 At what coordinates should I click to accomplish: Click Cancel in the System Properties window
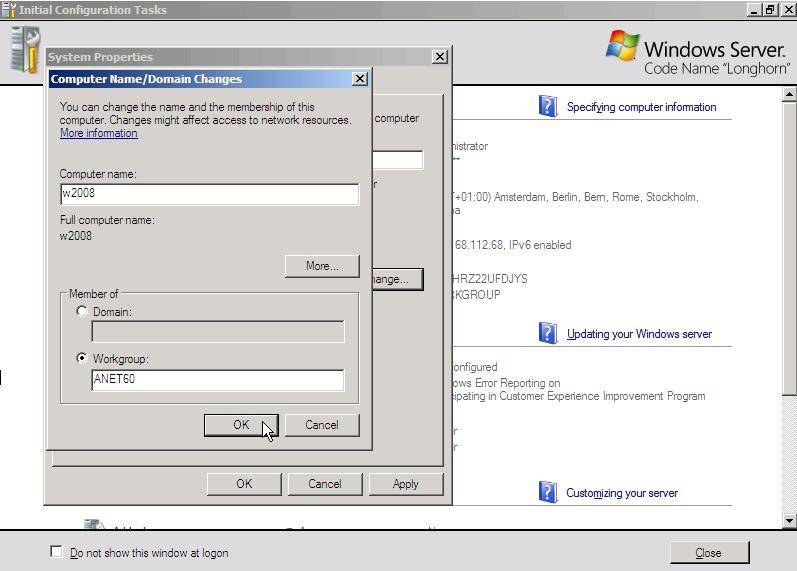(x=325, y=484)
